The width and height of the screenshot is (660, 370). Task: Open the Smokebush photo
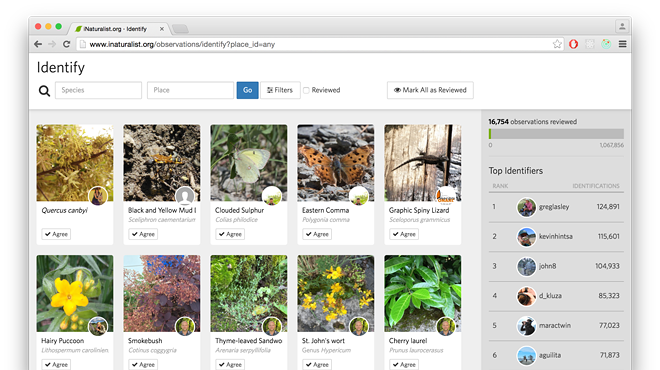tap(162, 293)
